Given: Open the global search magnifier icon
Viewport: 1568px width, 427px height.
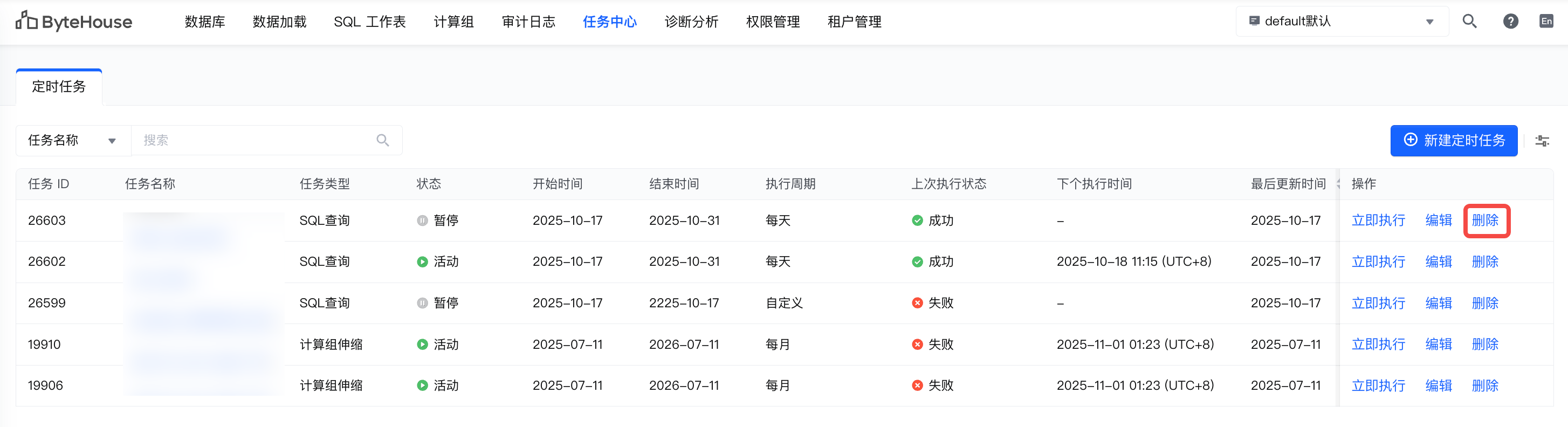Looking at the screenshot, I should click(1469, 22).
